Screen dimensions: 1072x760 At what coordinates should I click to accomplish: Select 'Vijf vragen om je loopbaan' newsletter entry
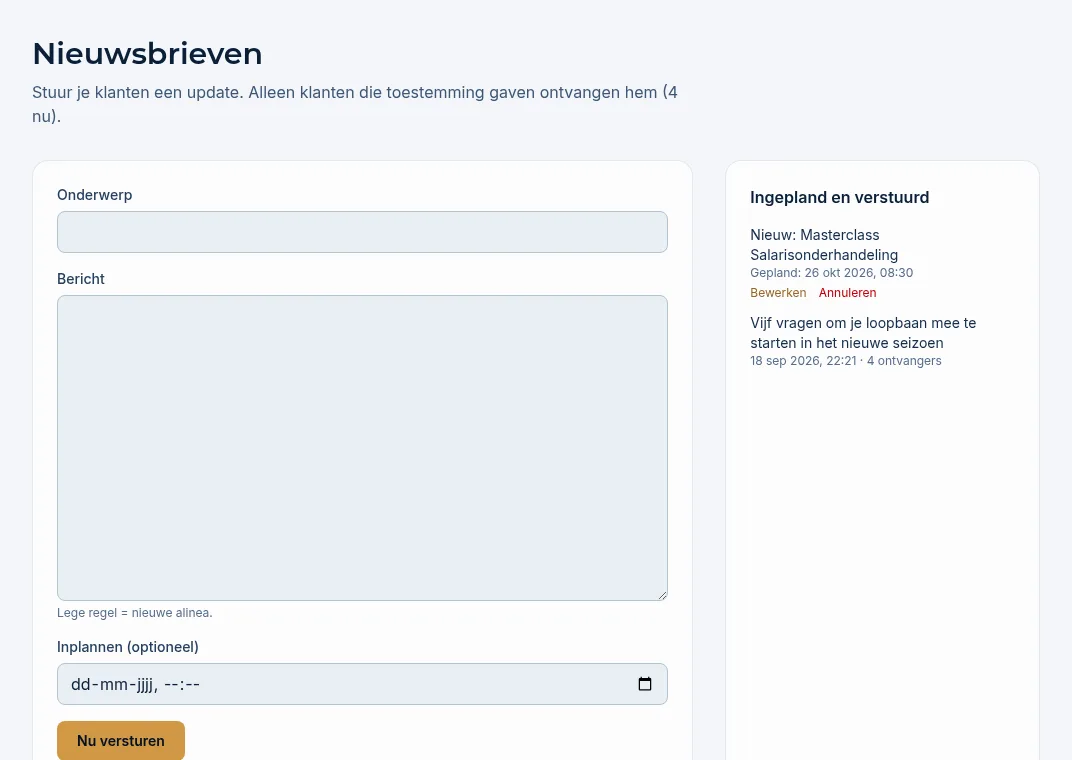pyautogui.click(x=863, y=333)
